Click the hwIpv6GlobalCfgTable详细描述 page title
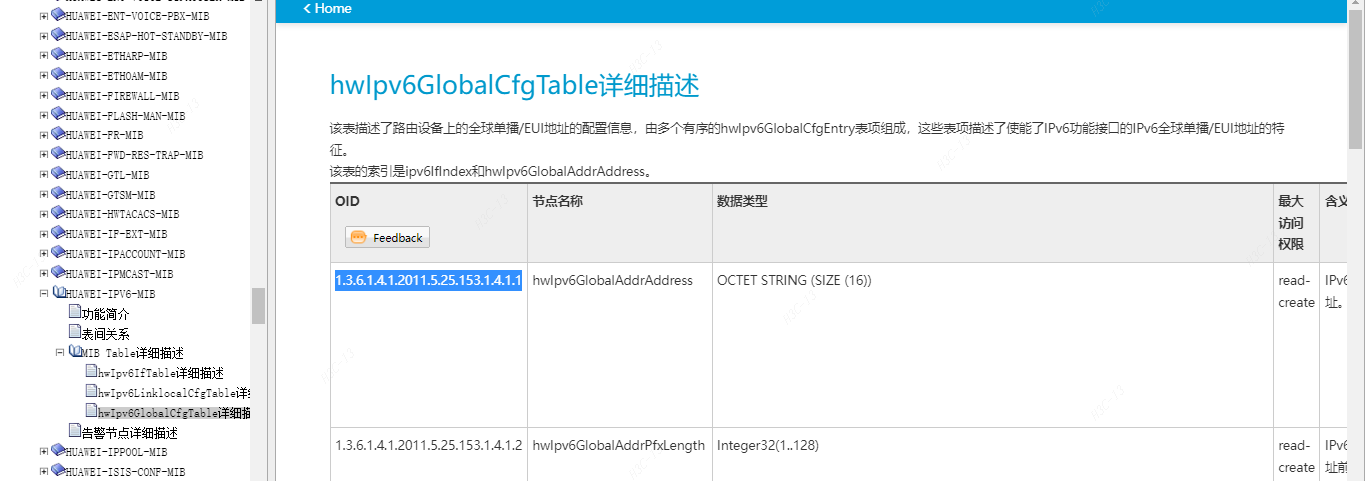 click(514, 86)
